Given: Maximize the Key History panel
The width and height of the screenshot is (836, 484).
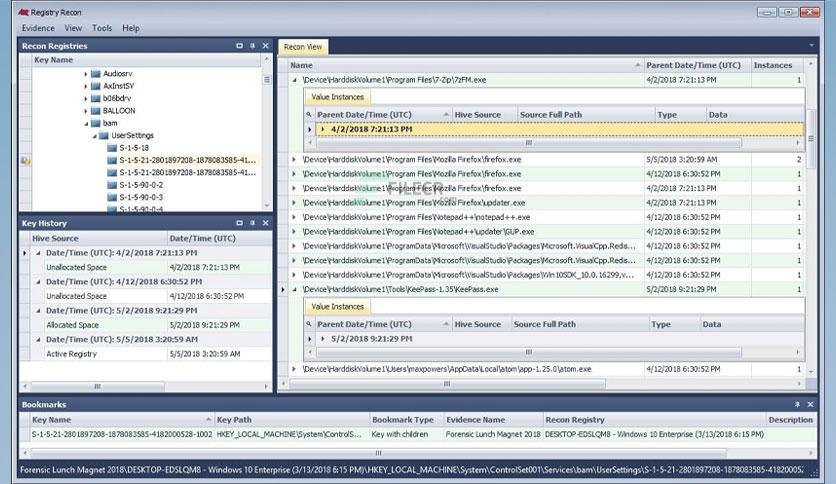Looking at the screenshot, I should point(239,223).
